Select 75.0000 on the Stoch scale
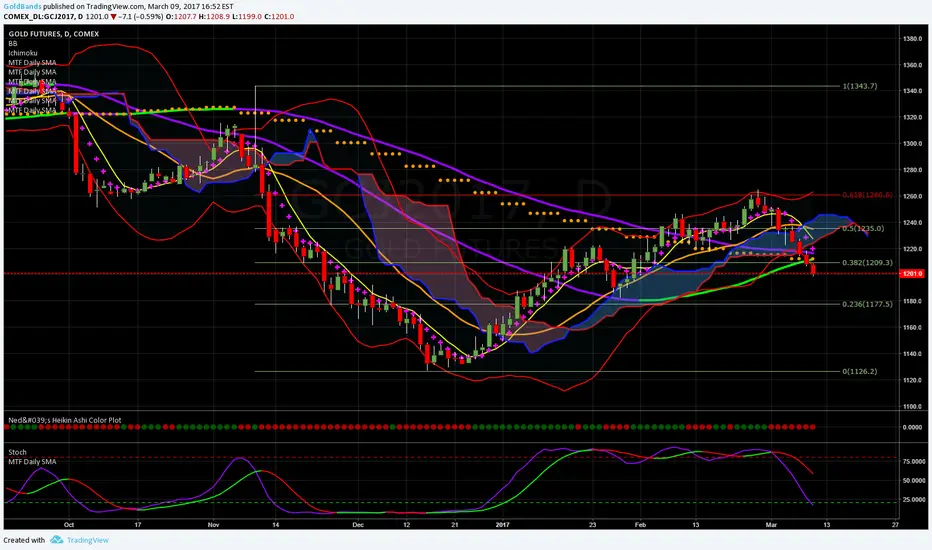Viewport: 932px width, 550px height. 914,461
